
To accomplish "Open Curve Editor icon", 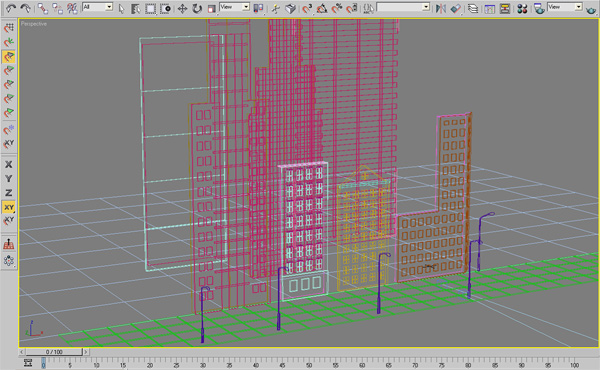I will tap(489, 8).
